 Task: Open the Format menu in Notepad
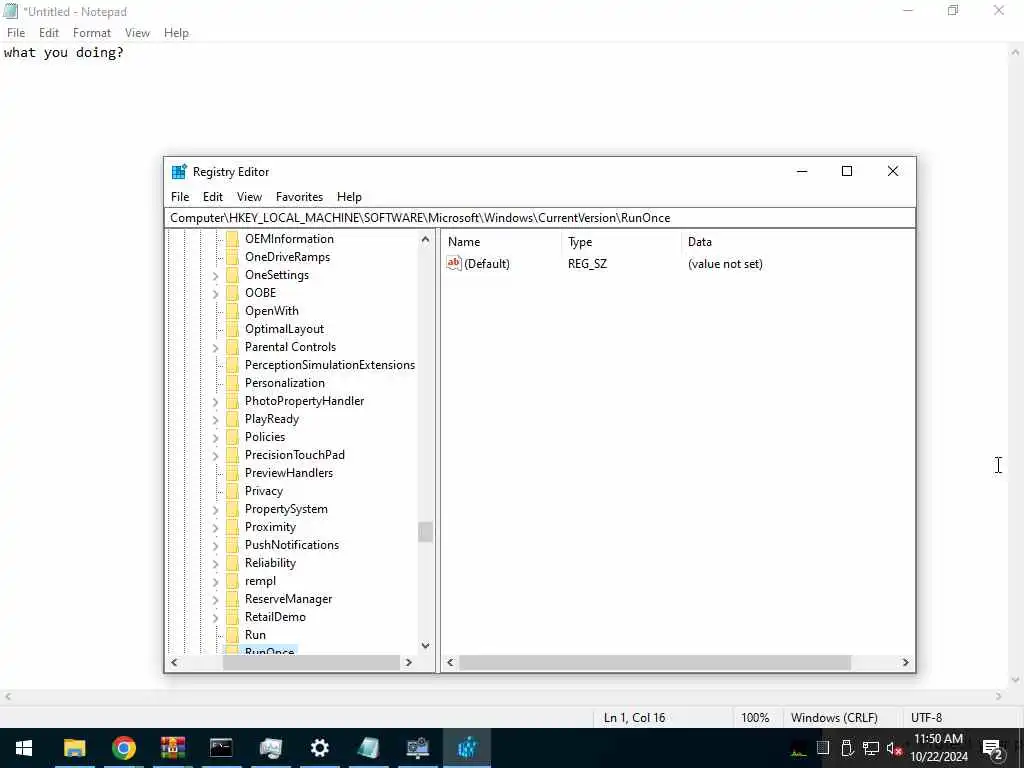pos(91,33)
